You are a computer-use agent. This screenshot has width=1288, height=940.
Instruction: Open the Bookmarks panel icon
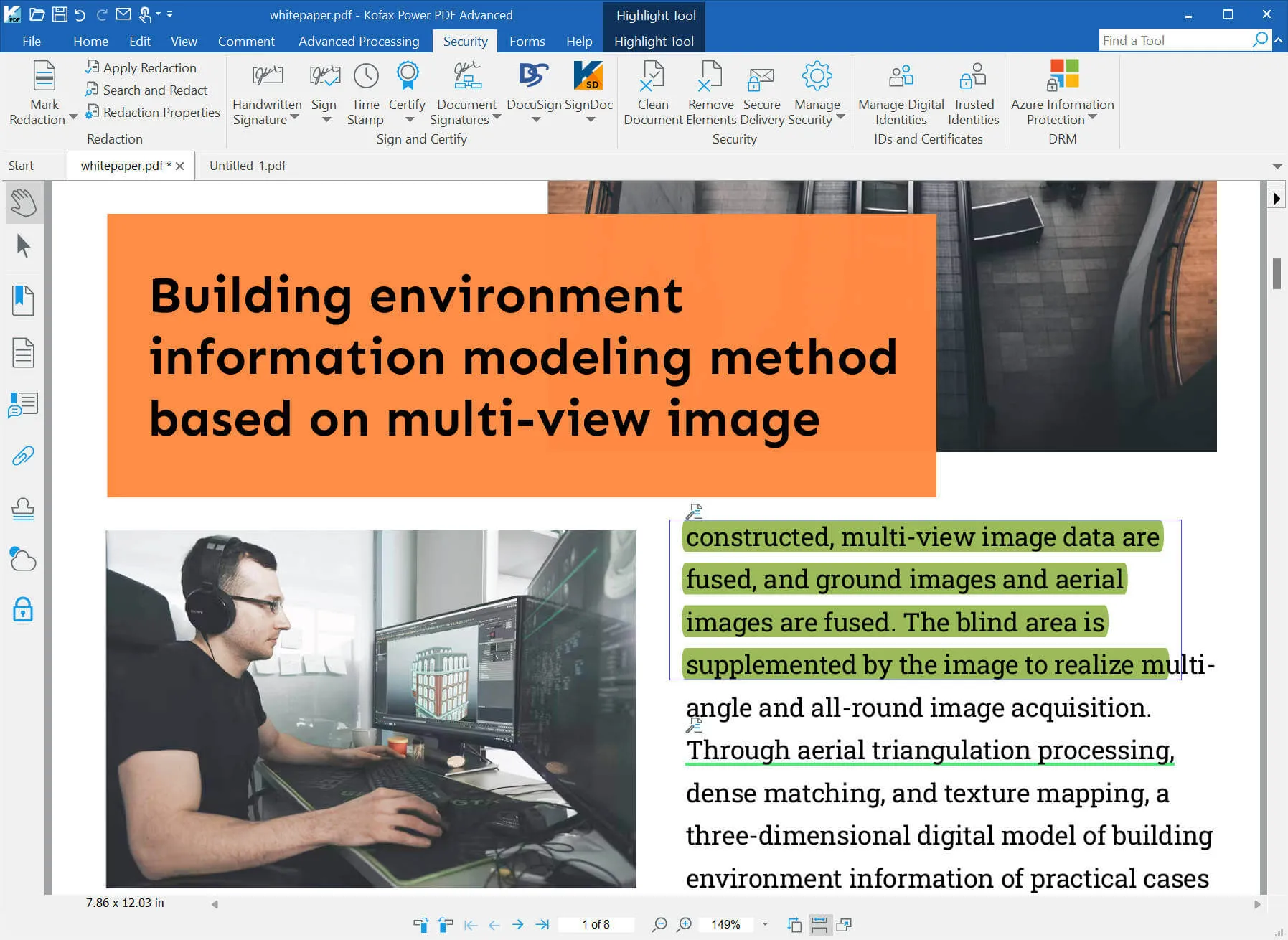click(x=23, y=300)
